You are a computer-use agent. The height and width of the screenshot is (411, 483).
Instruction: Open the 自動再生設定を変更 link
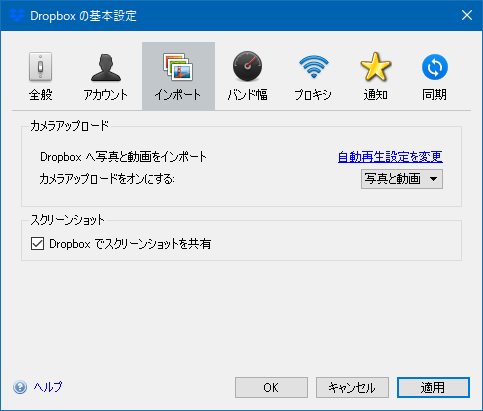(390, 157)
